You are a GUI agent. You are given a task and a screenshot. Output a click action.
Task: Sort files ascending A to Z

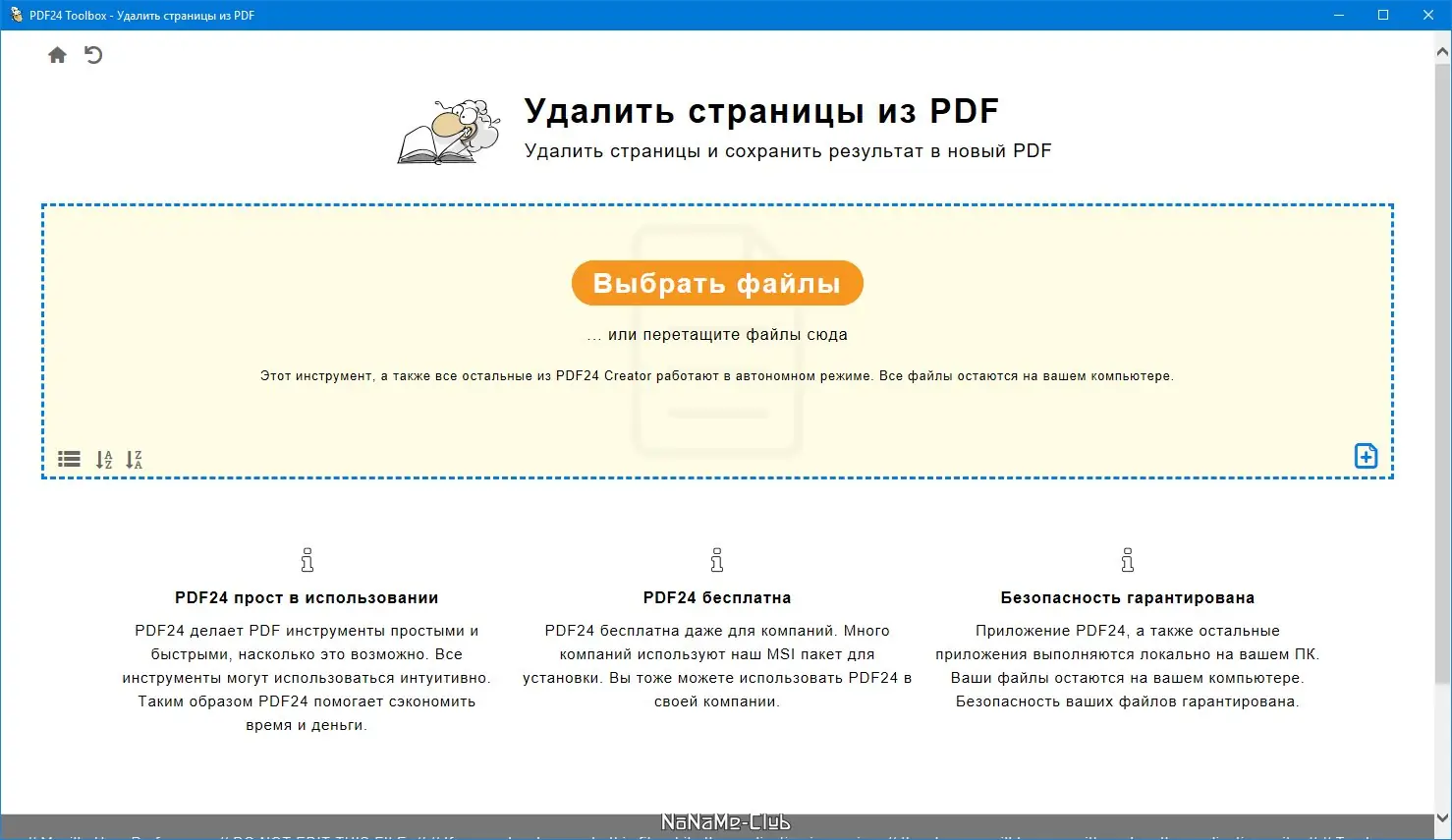point(104,459)
